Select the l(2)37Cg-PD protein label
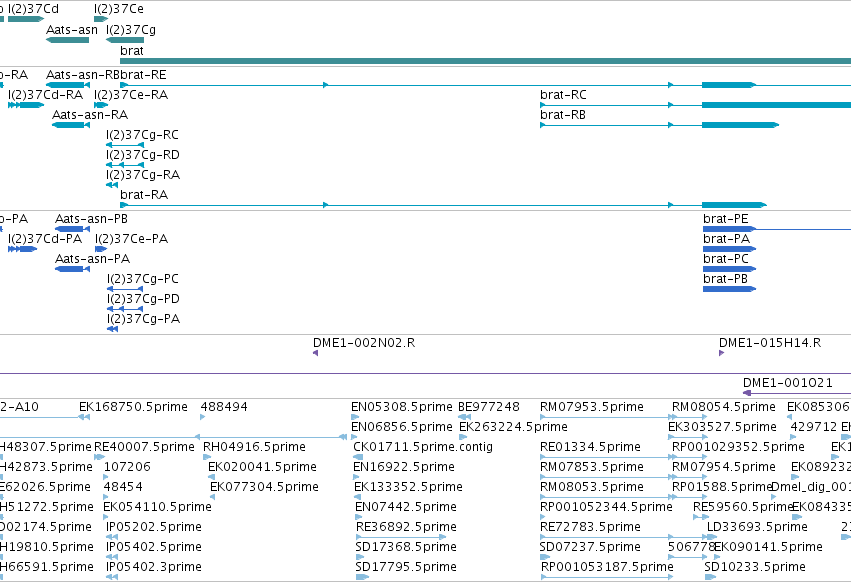The height and width of the screenshot is (582, 851). point(143,299)
